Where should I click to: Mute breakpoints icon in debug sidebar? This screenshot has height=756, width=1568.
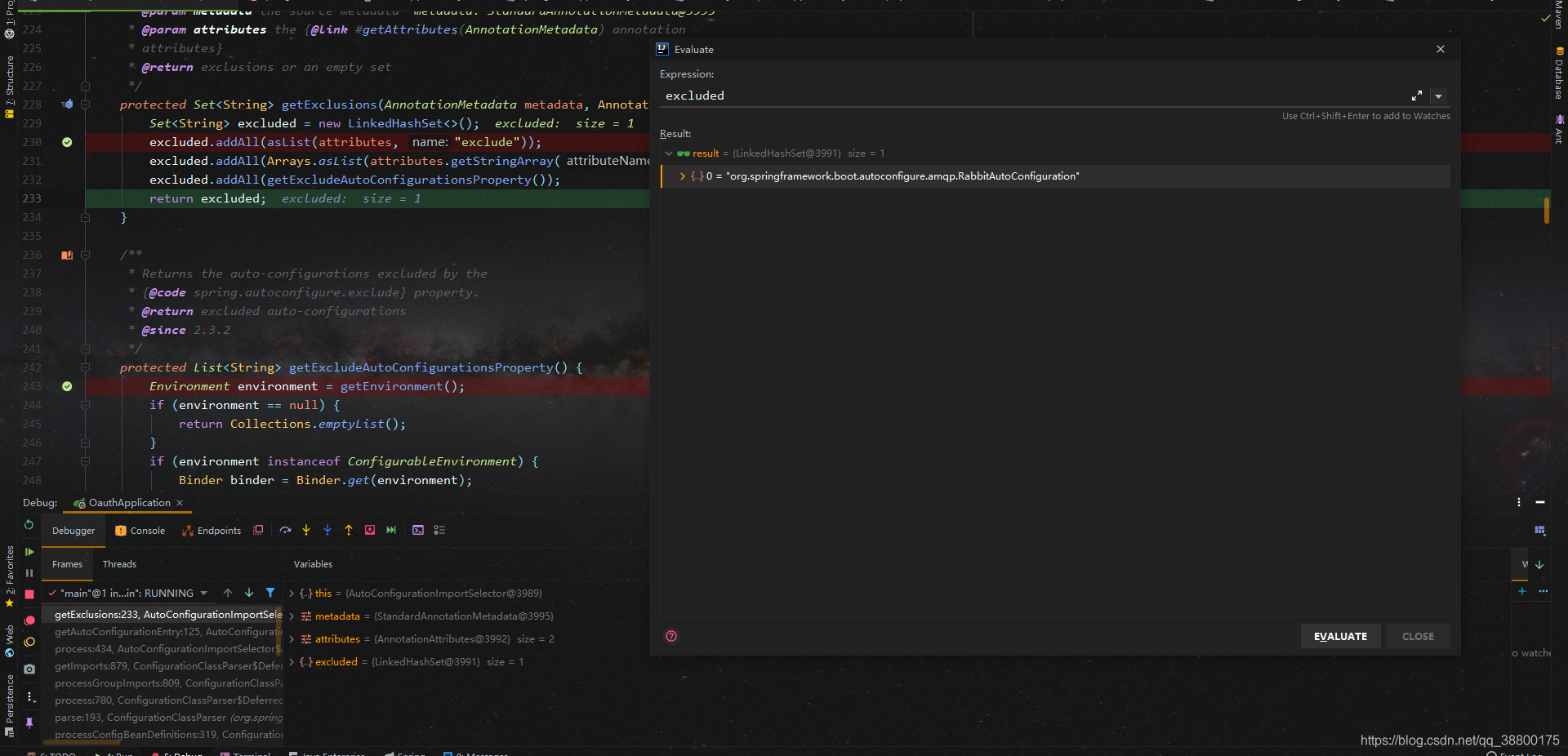[29, 642]
